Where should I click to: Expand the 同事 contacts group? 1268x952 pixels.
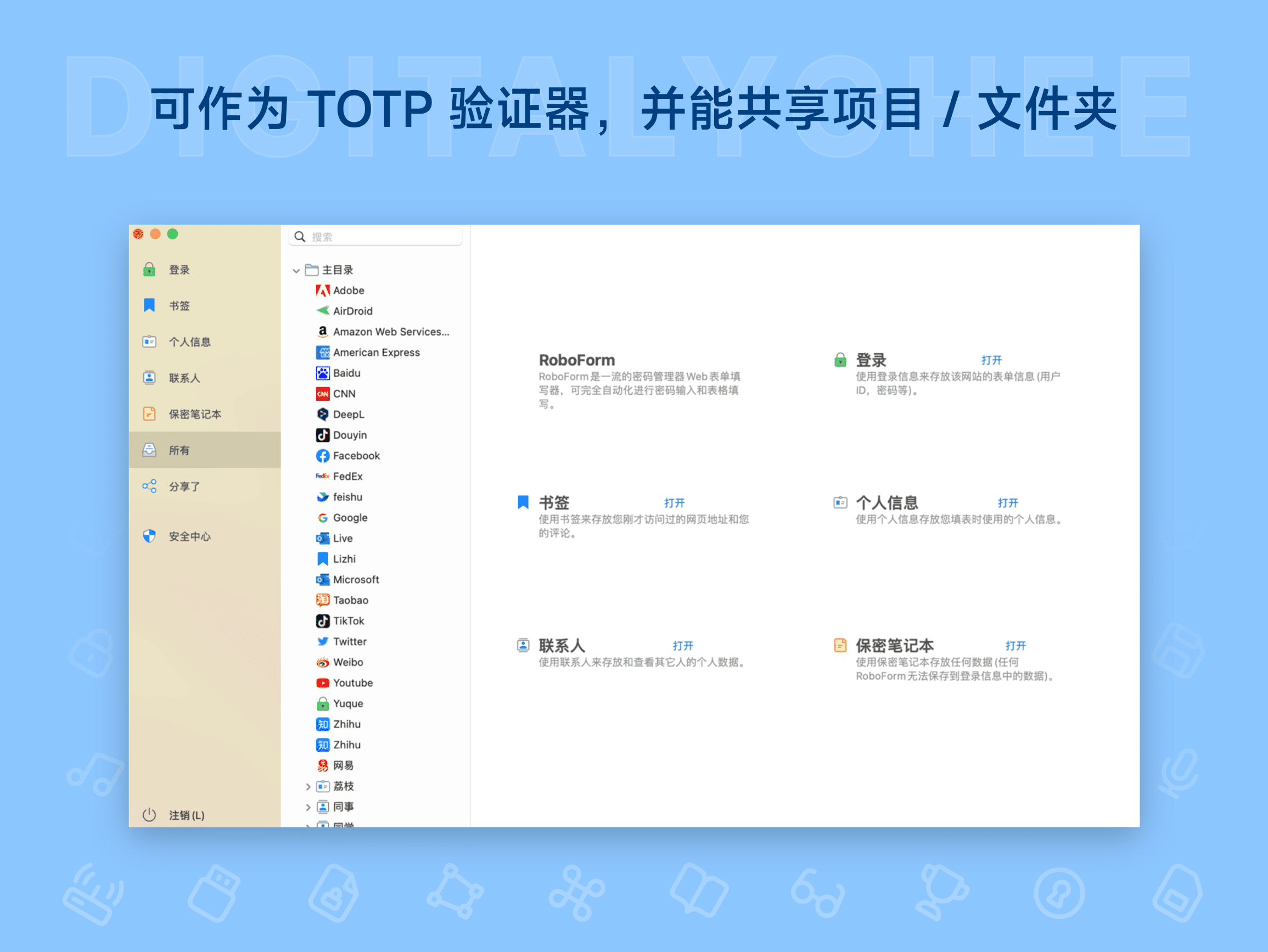pos(308,807)
